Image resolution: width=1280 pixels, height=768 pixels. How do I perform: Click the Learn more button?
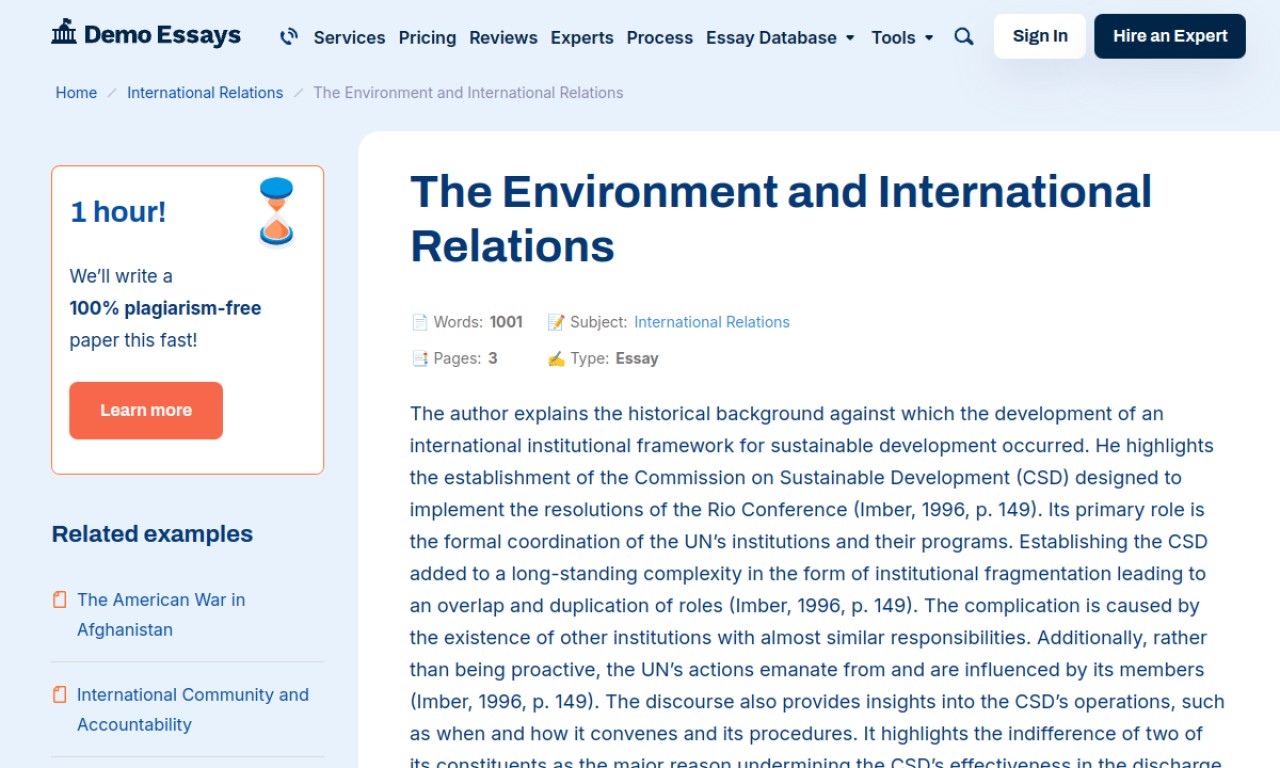point(146,410)
